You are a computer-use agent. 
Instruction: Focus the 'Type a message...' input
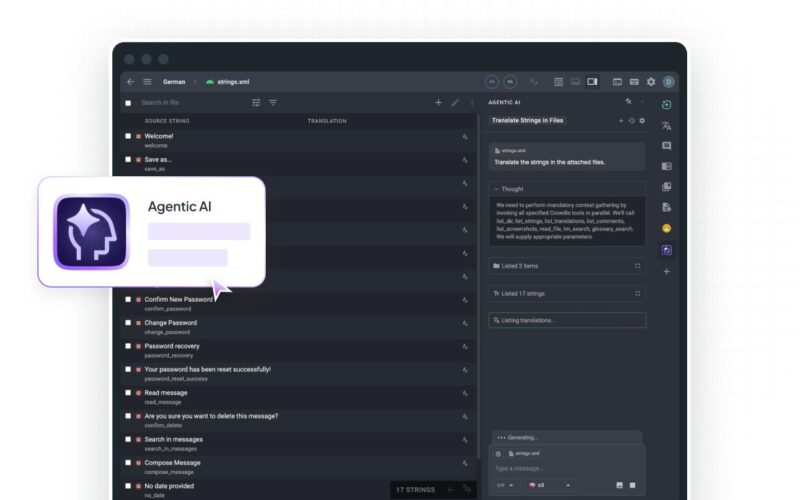coord(566,468)
